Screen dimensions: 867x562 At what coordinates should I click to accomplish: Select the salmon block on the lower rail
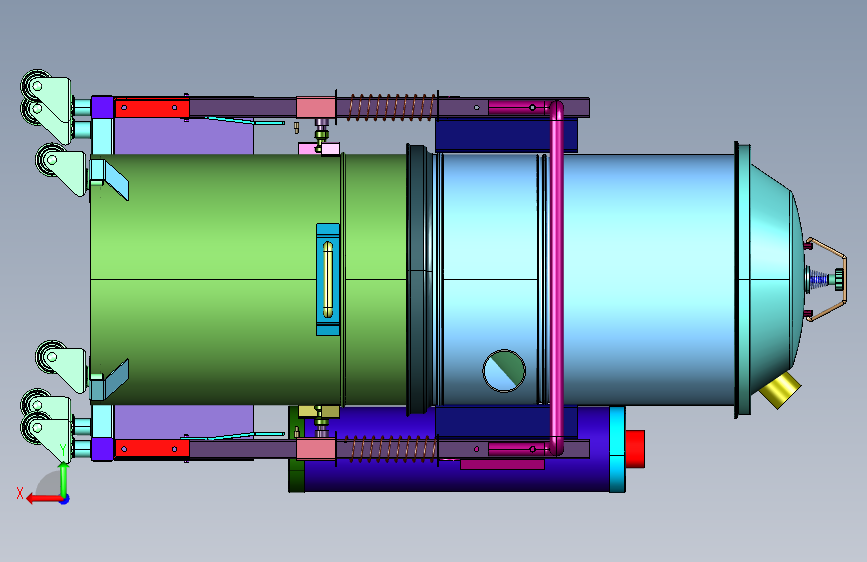(x=316, y=449)
